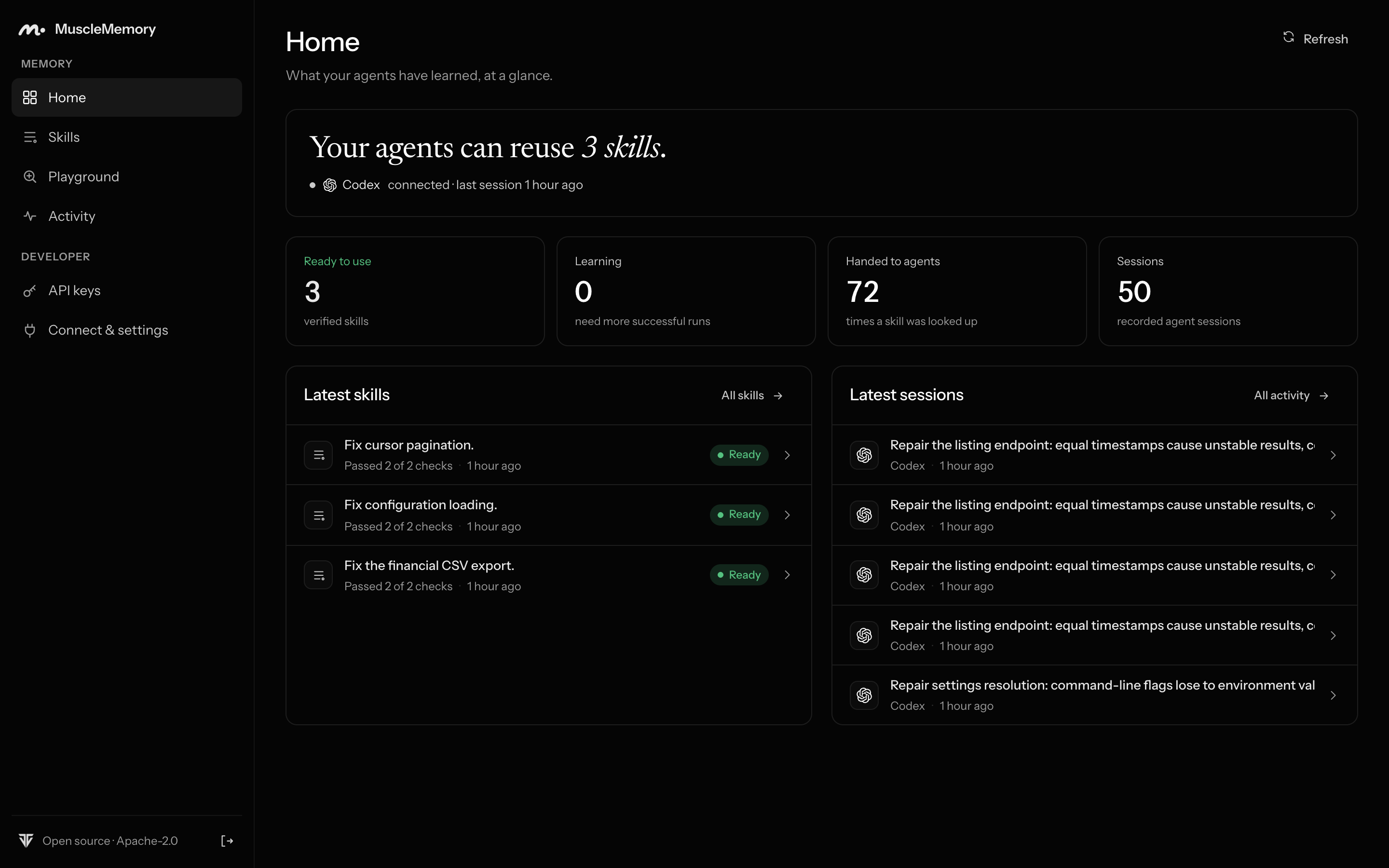
Task: Click the refresh arrows icon
Action: 1289,37
